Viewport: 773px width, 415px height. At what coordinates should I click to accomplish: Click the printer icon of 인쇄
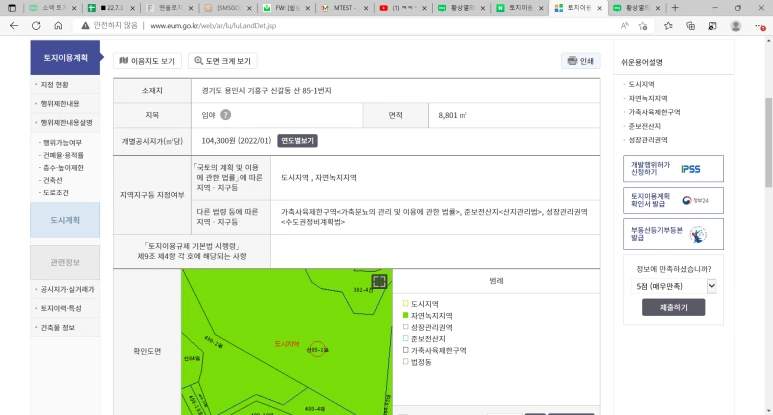pos(572,61)
